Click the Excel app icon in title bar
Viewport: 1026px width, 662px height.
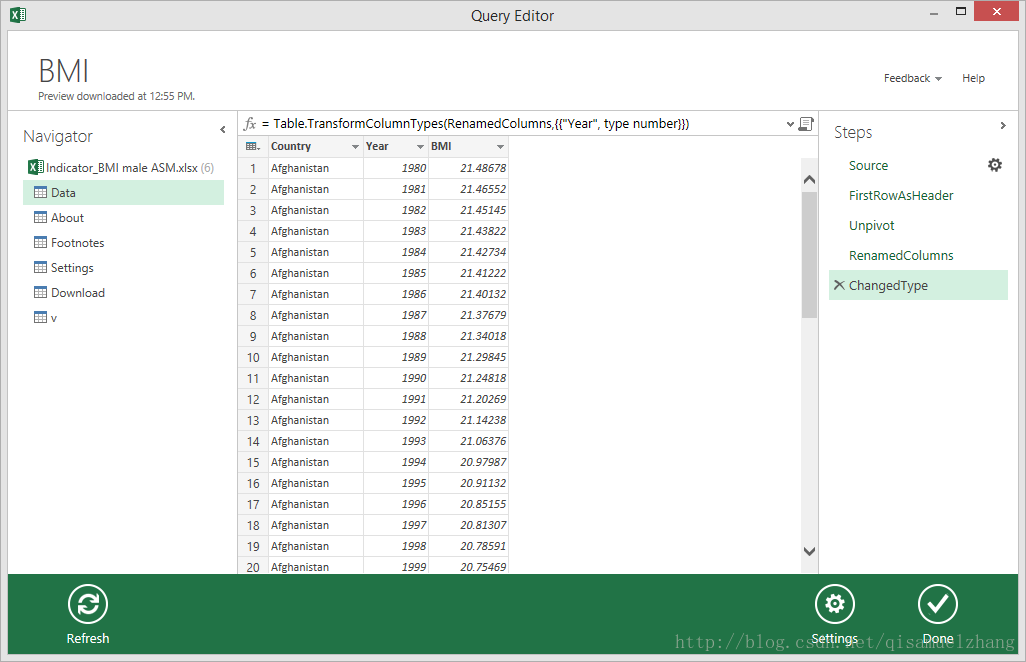coord(18,14)
